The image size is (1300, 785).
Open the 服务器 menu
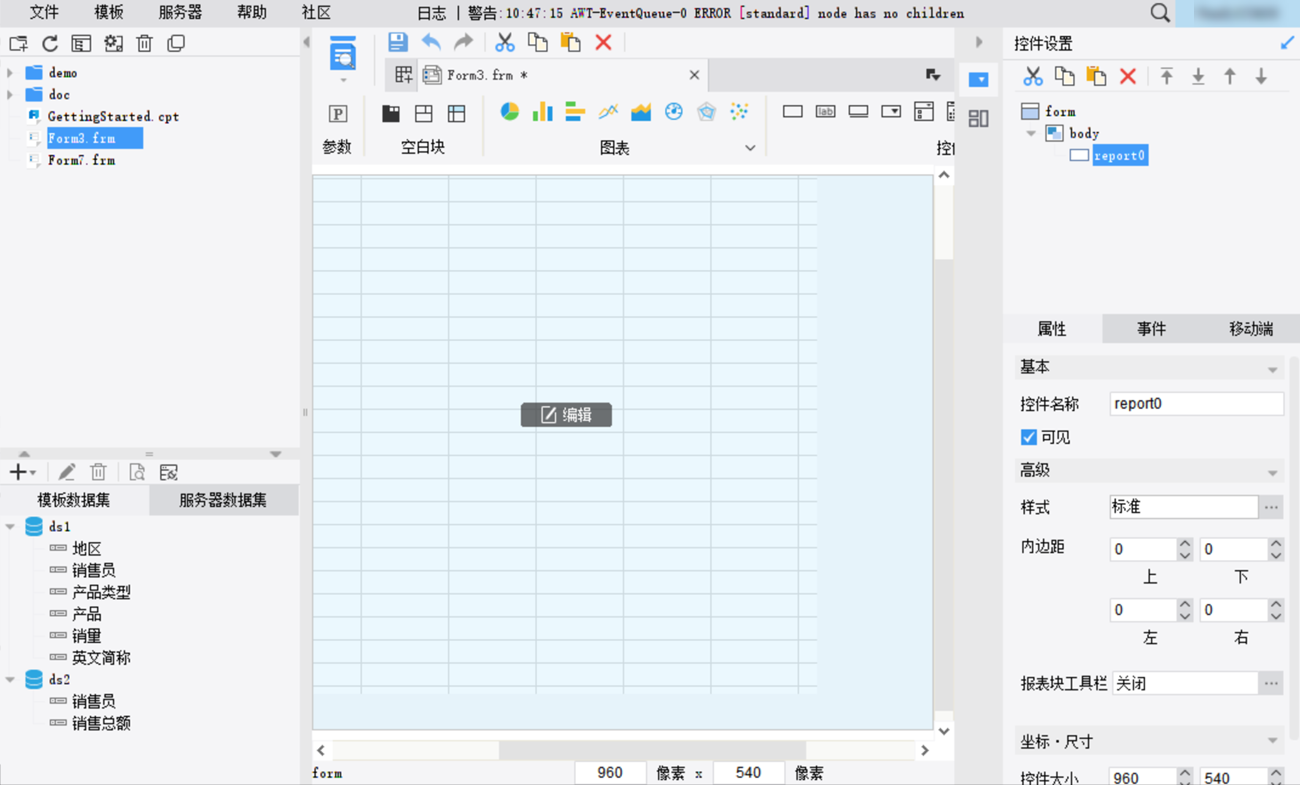[180, 13]
